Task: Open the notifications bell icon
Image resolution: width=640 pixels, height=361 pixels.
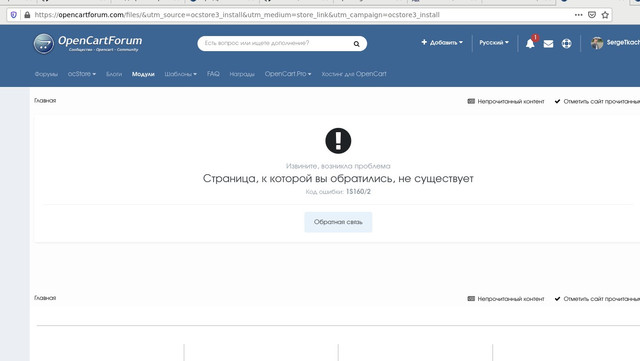Action: (530, 43)
